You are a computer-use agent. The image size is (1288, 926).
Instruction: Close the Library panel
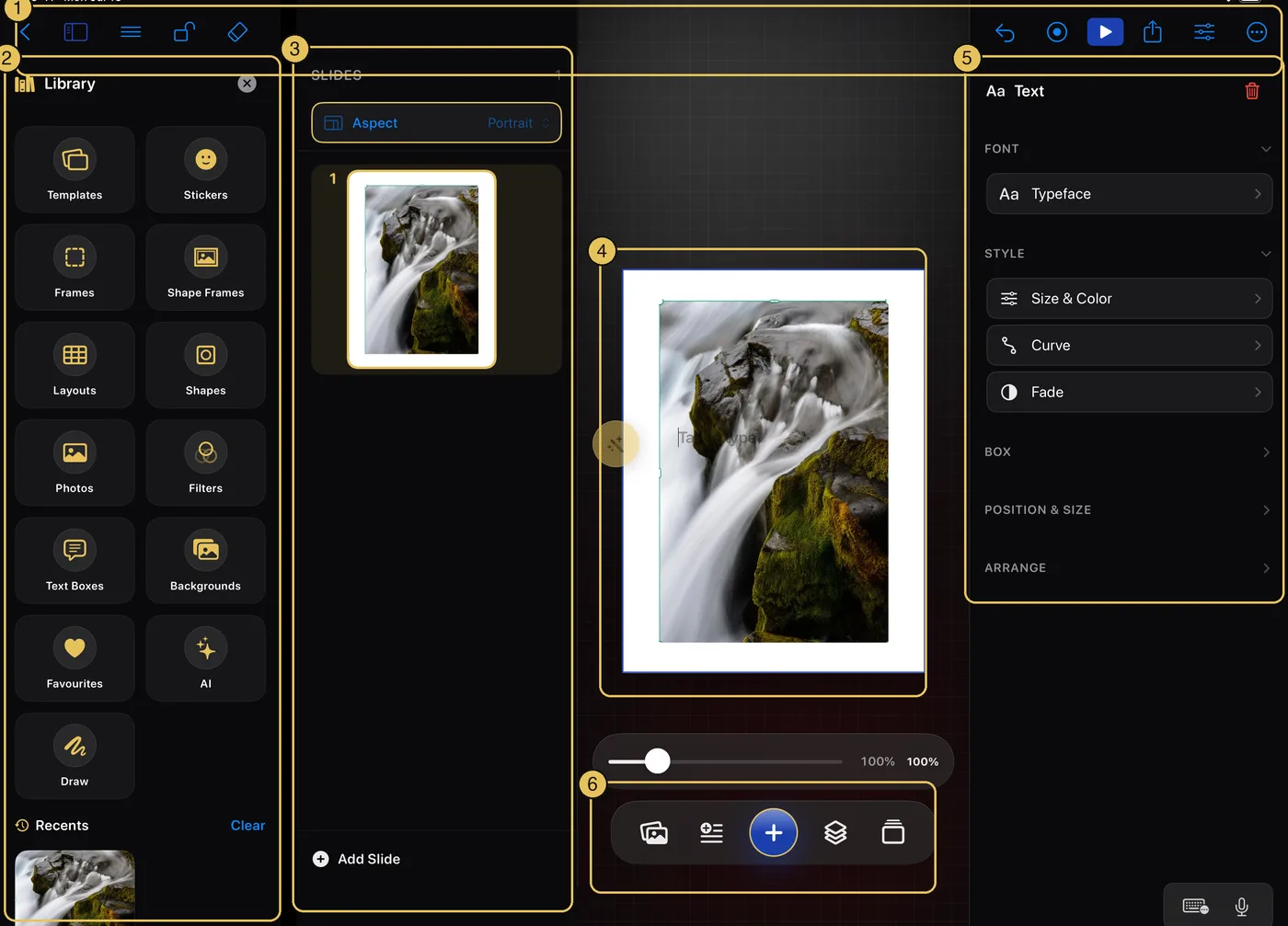coord(247,84)
